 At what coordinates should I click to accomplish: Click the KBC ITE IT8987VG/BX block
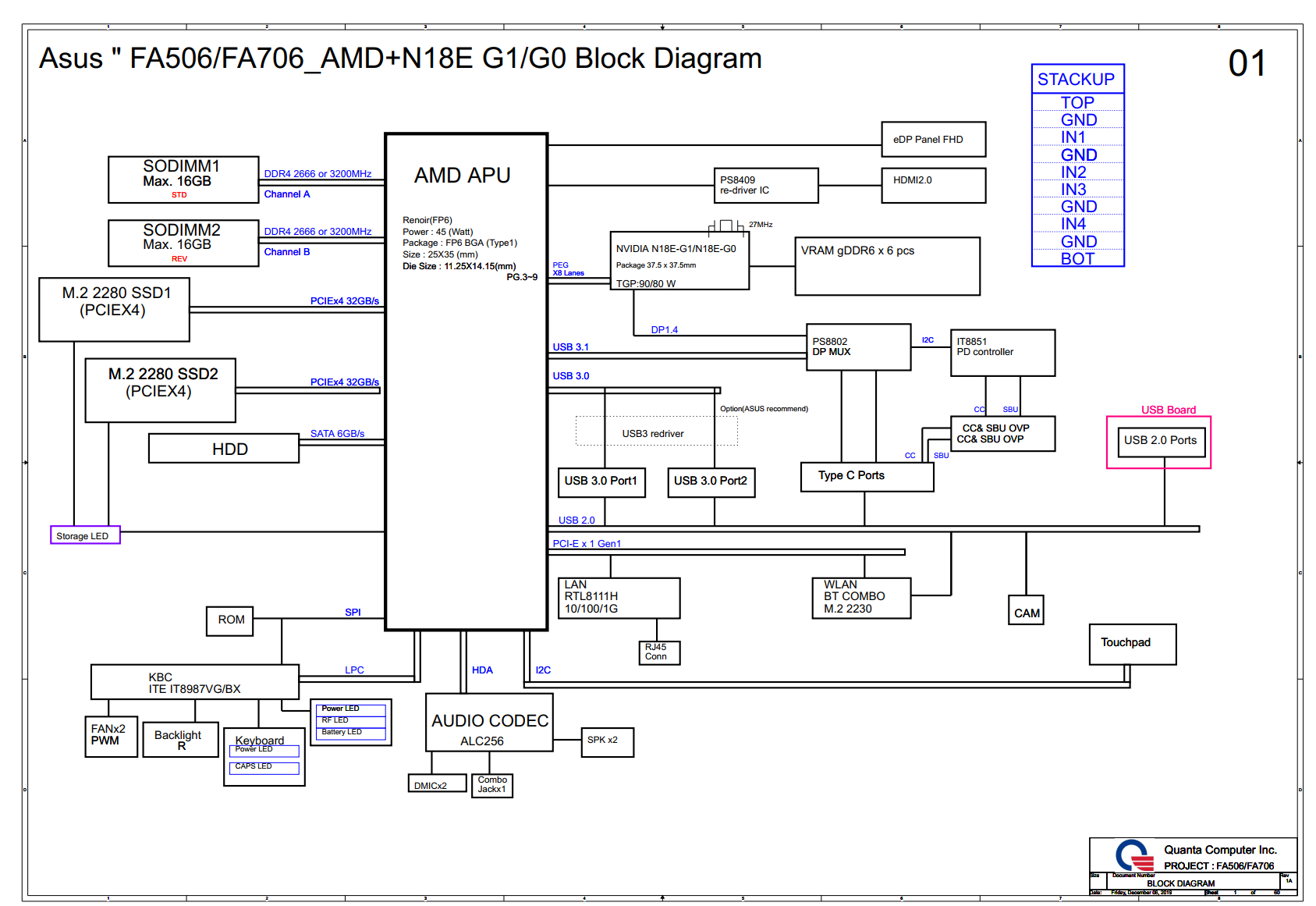[195, 682]
